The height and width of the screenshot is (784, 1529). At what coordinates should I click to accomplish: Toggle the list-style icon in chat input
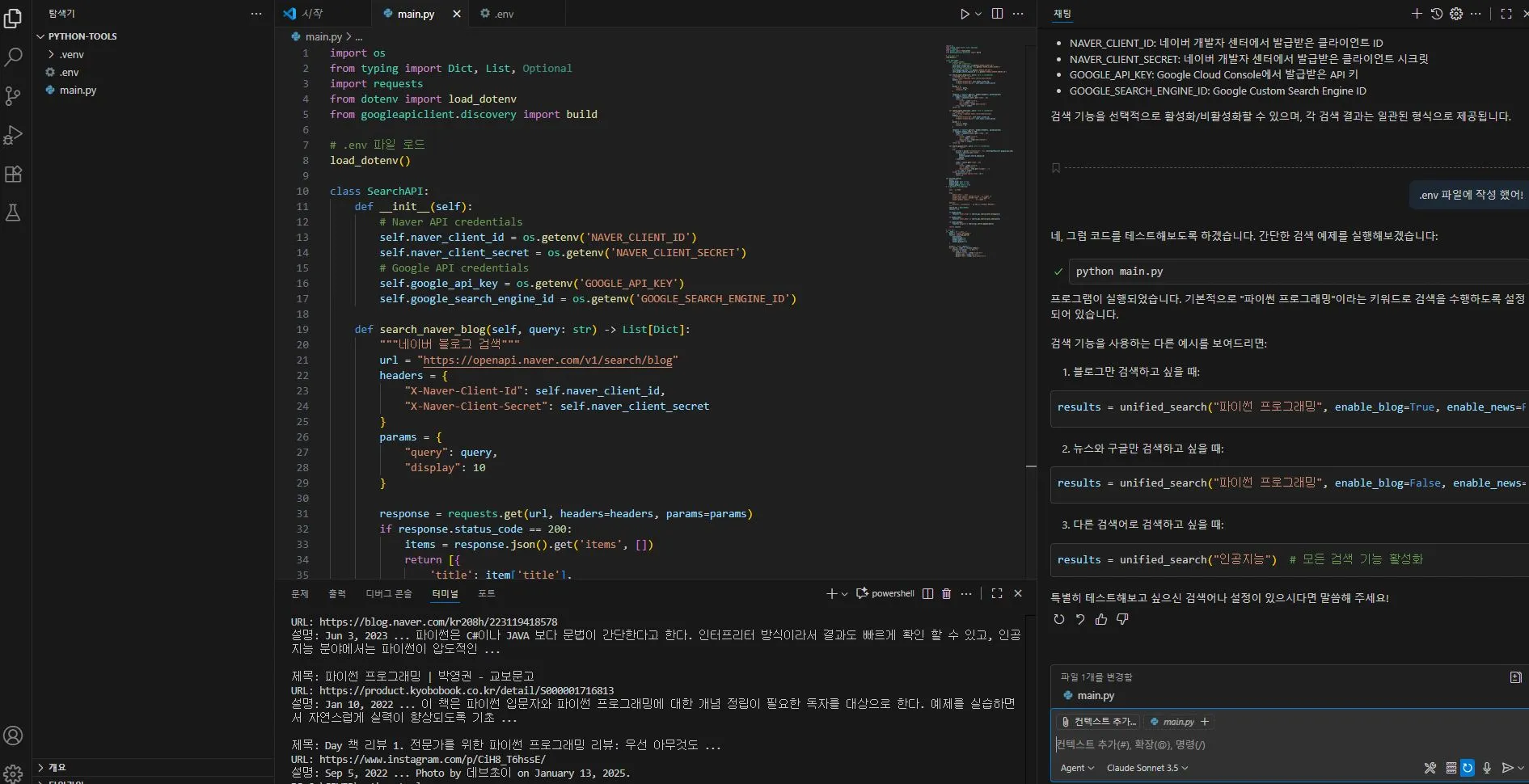1451,768
